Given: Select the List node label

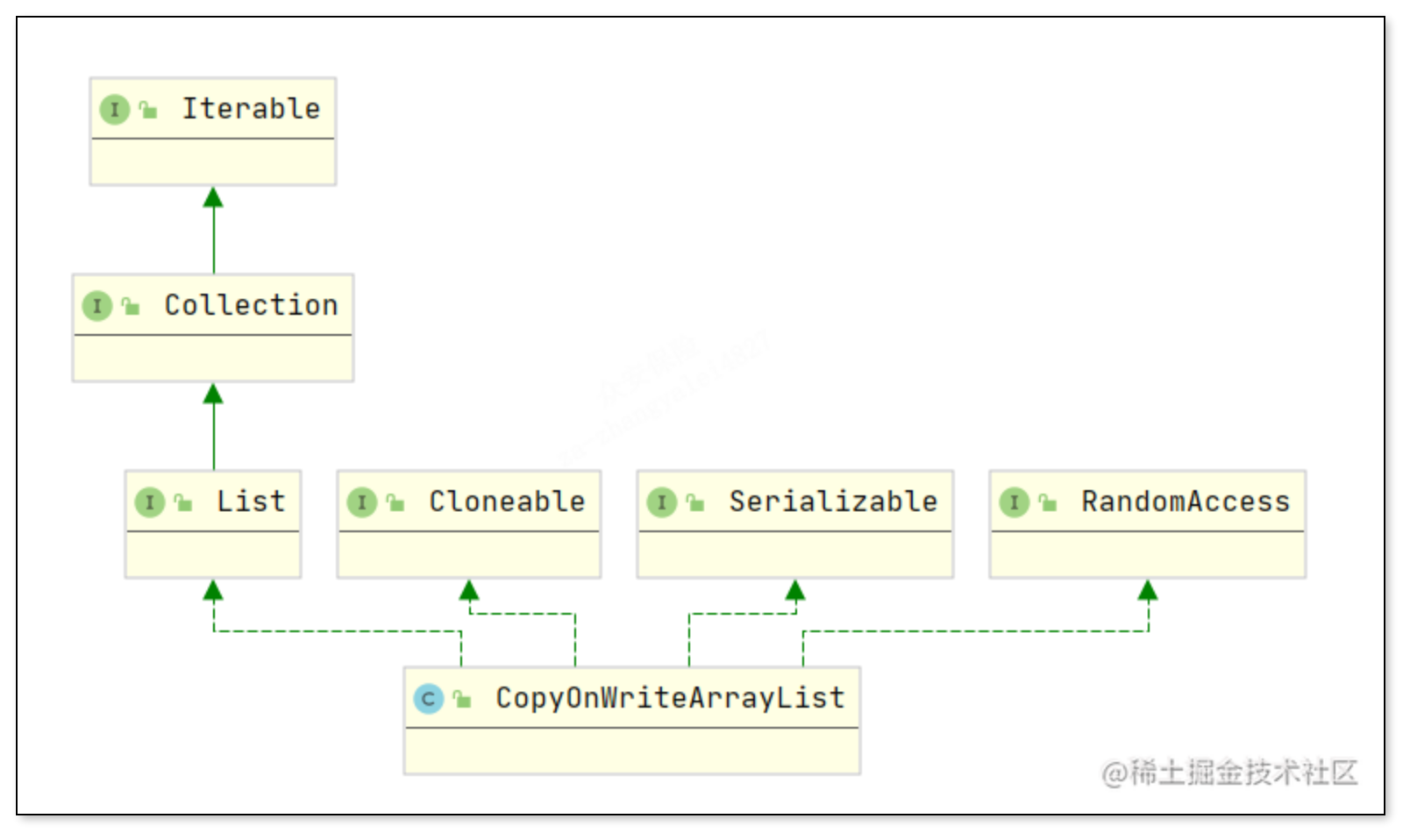Looking at the screenshot, I should (251, 502).
